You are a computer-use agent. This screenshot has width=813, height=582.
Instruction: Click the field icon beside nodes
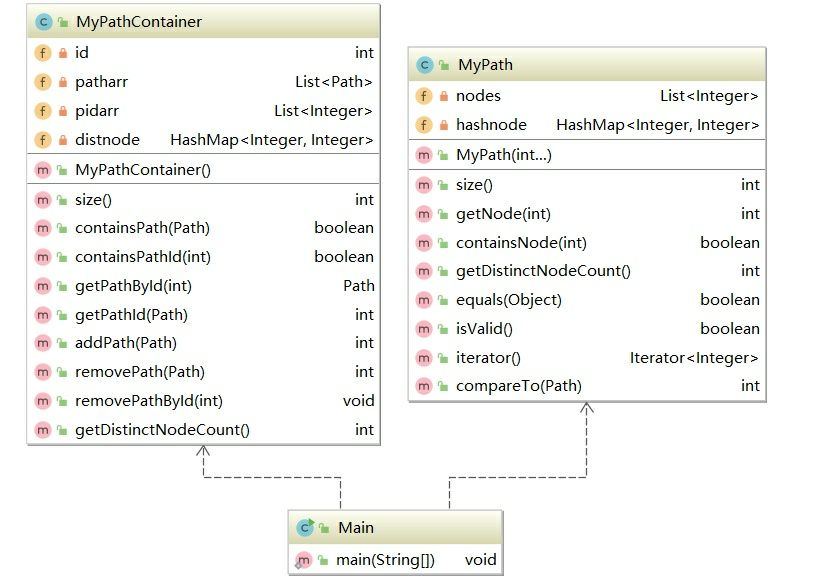tap(424, 95)
